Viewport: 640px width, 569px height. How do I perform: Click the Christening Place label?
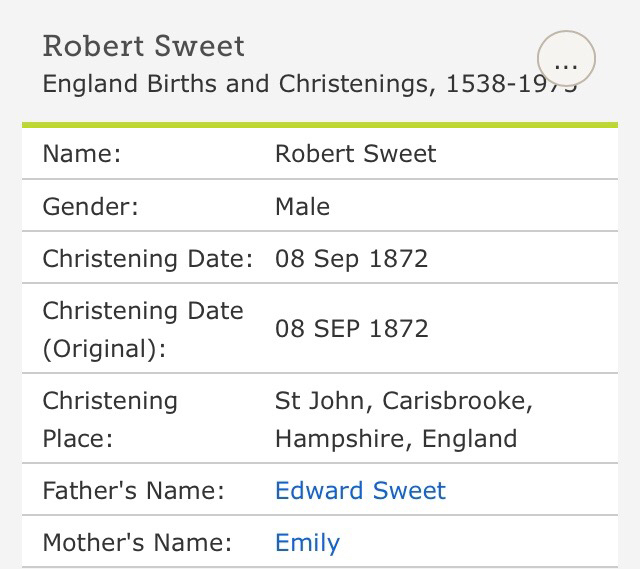110,419
